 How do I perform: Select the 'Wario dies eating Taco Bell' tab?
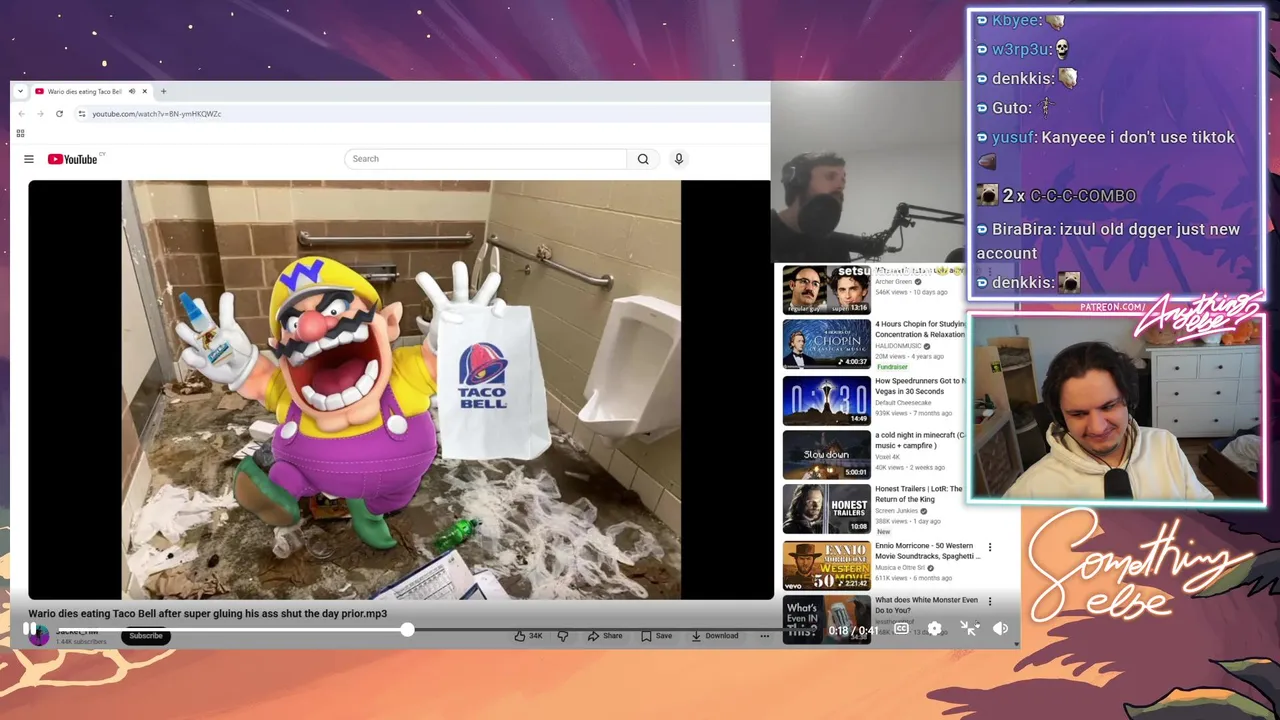point(85,91)
